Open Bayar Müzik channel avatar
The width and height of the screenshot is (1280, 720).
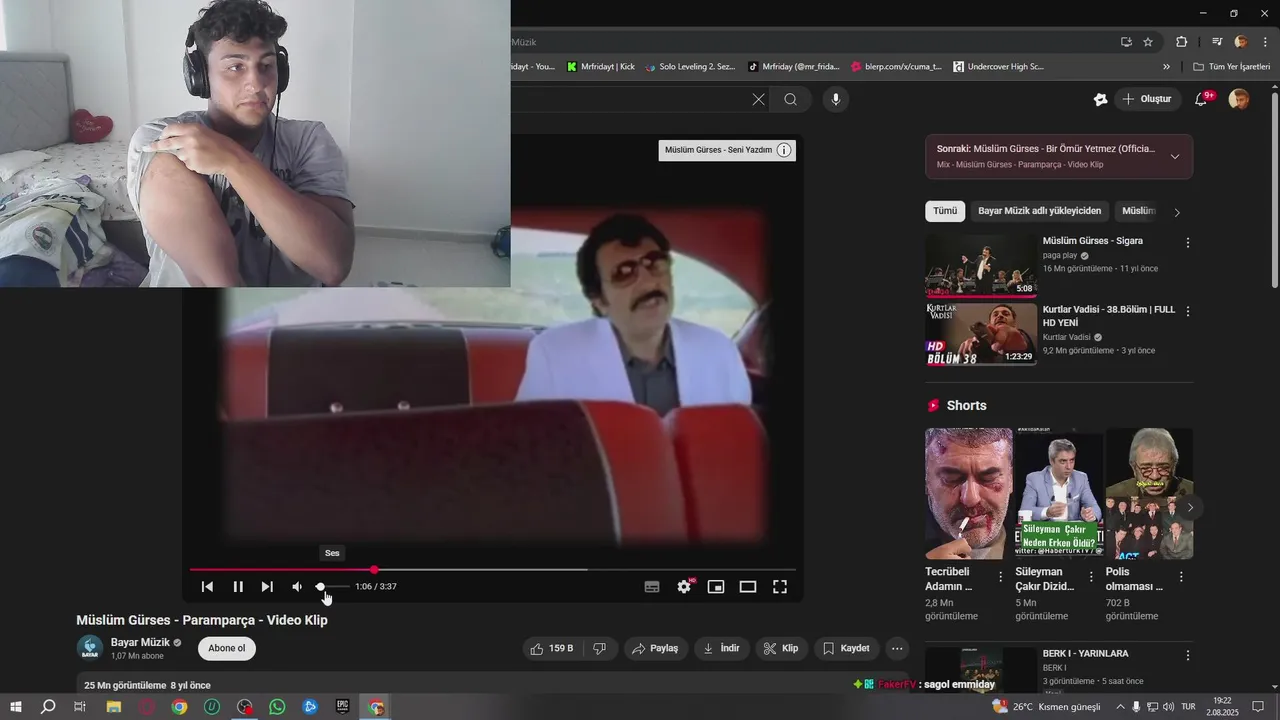coord(90,648)
